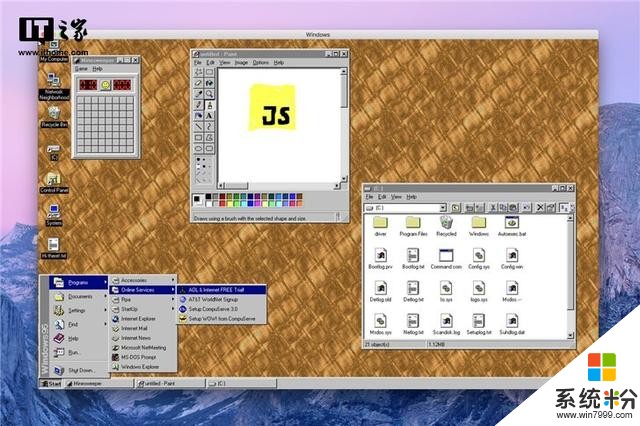Click the Delete X icon in C: toolbar
Screen dimensions: 640x426
(540, 208)
